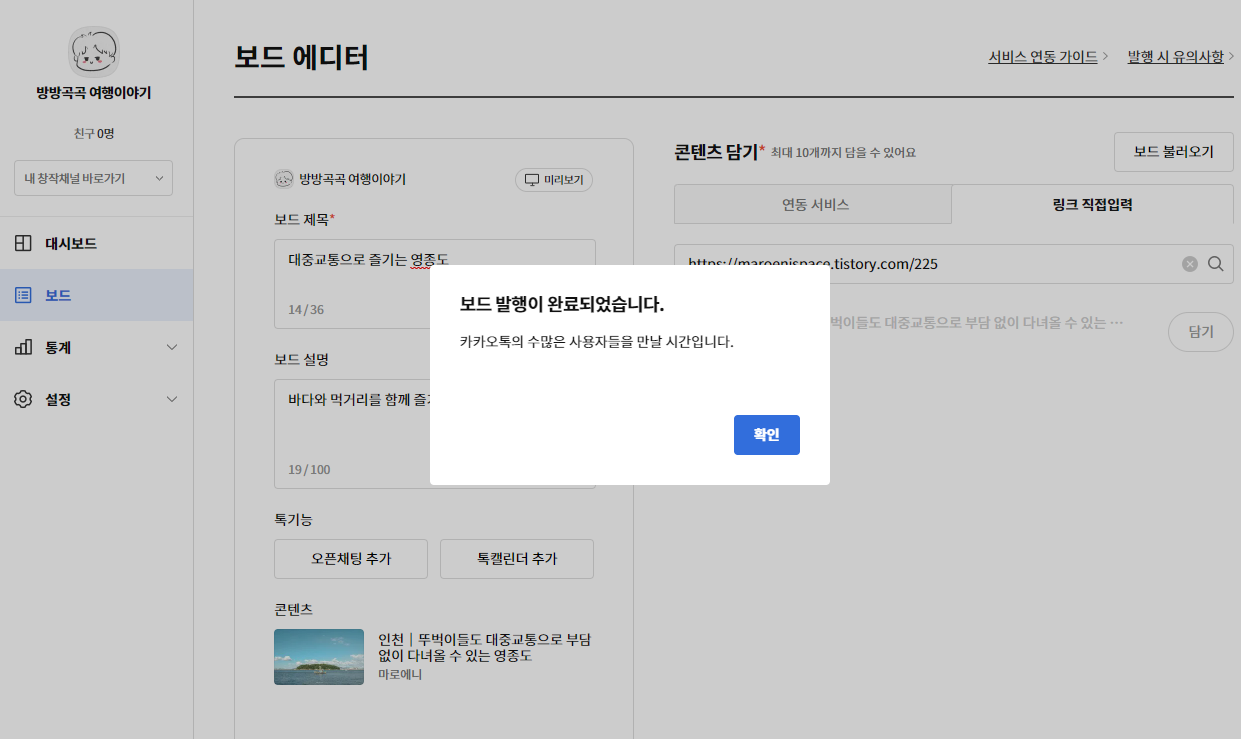Select the 보드 list icon in sidebar
Viewport: 1241px width, 739px height.
pos(23,295)
